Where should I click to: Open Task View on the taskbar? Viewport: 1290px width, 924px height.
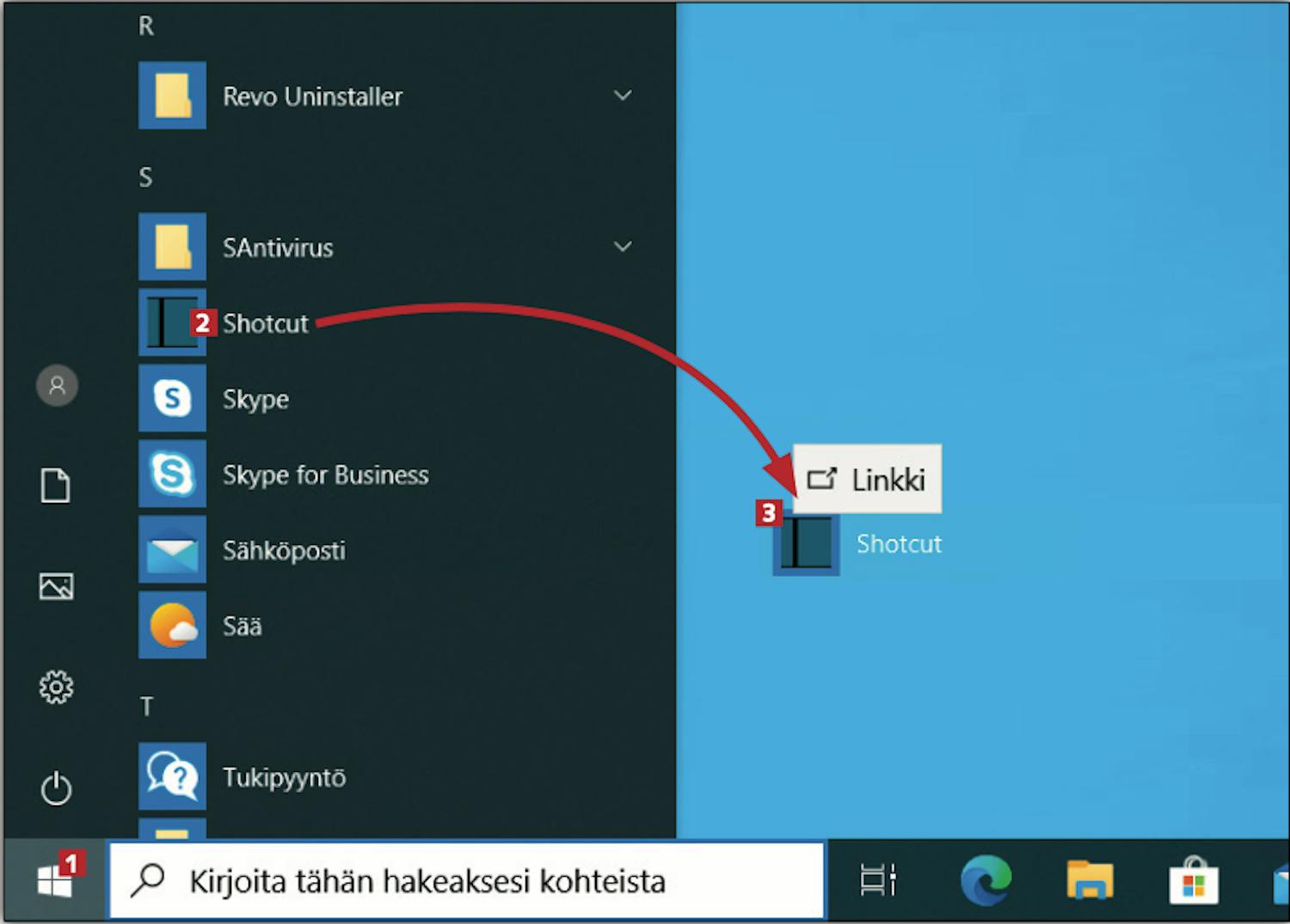(878, 880)
